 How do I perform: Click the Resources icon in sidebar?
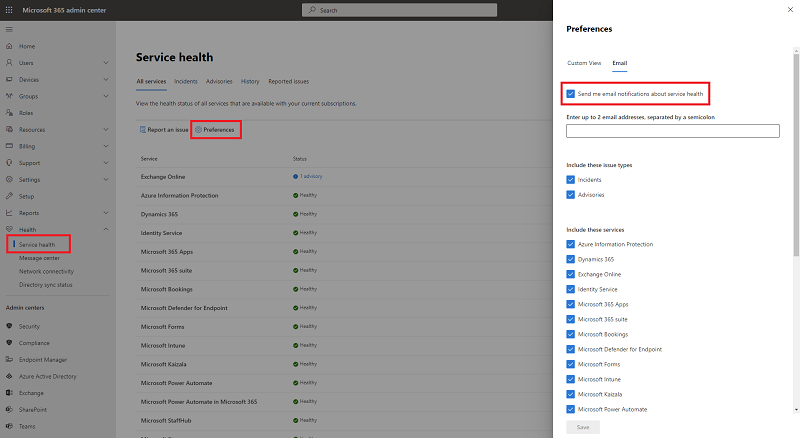click(x=9, y=130)
